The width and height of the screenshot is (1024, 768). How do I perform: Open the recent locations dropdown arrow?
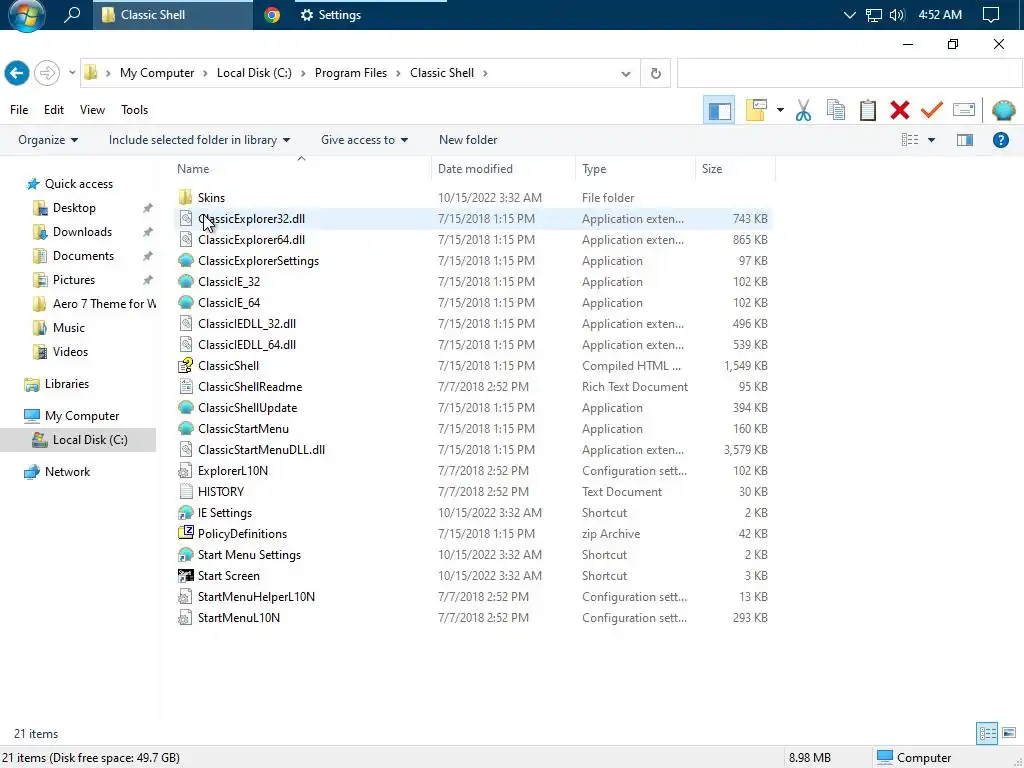72,73
